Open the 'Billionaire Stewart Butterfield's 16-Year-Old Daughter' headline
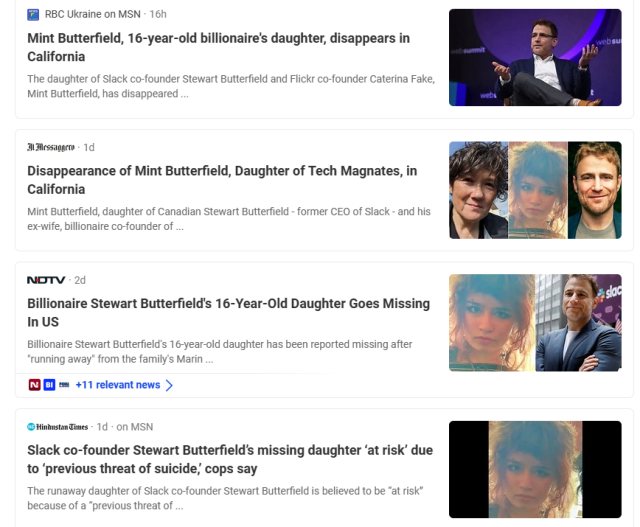This screenshot has height=527, width=640. (229, 313)
